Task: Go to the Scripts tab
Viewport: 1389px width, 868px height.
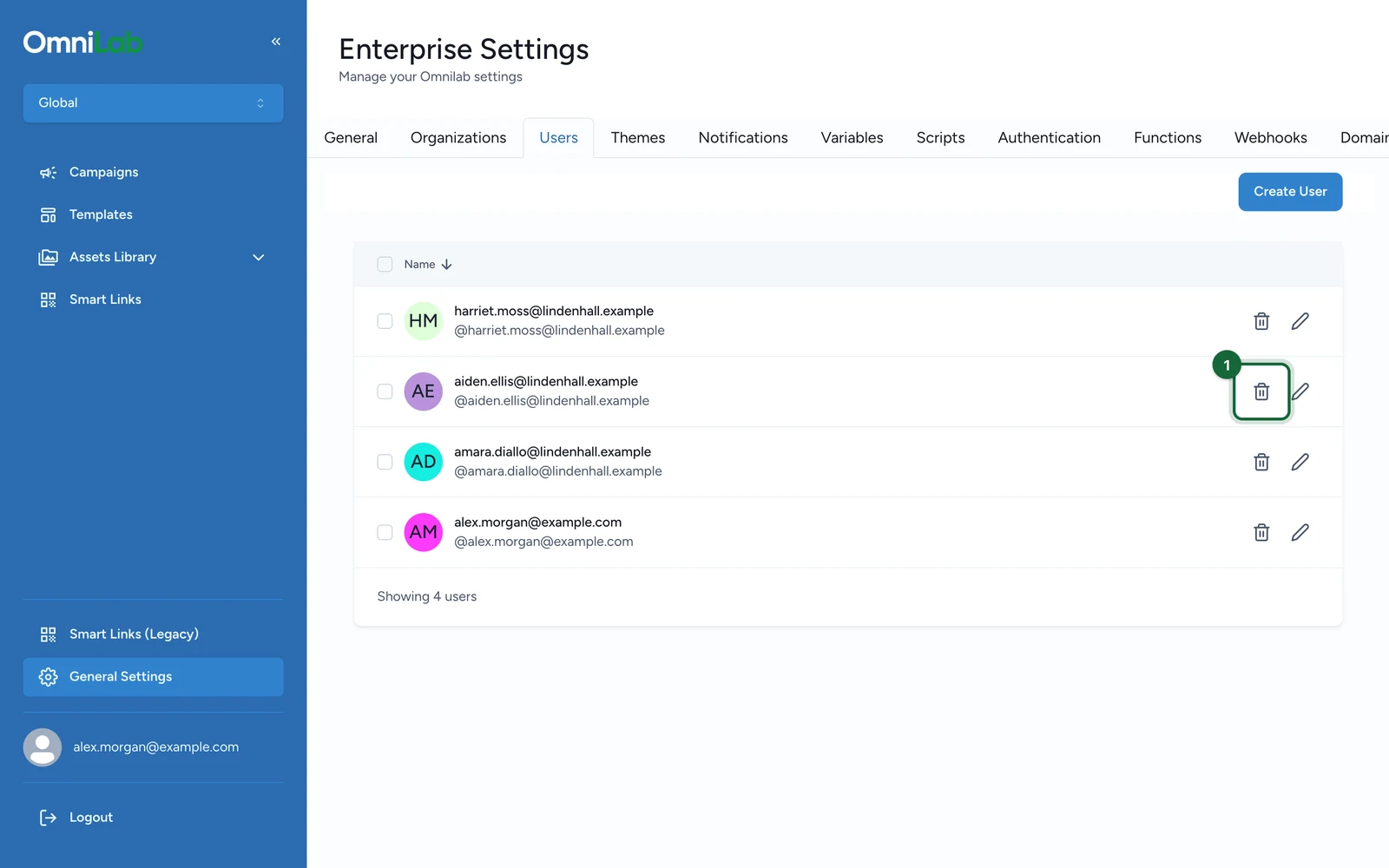Action: click(x=941, y=138)
